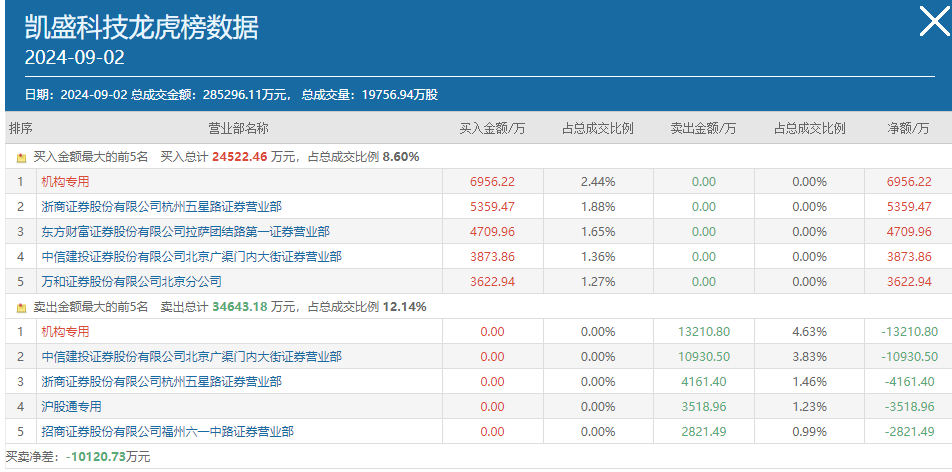Viewport: 952px width, 472px height.
Task: Click net amount -3518.96
Action: tap(909, 406)
